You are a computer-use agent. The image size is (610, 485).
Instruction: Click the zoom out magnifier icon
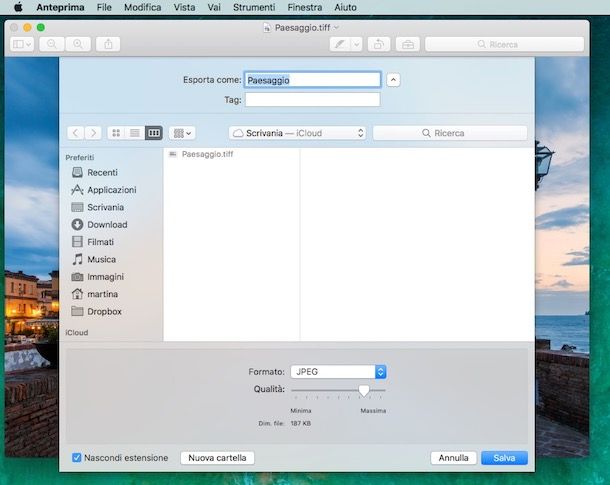point(52,44)
